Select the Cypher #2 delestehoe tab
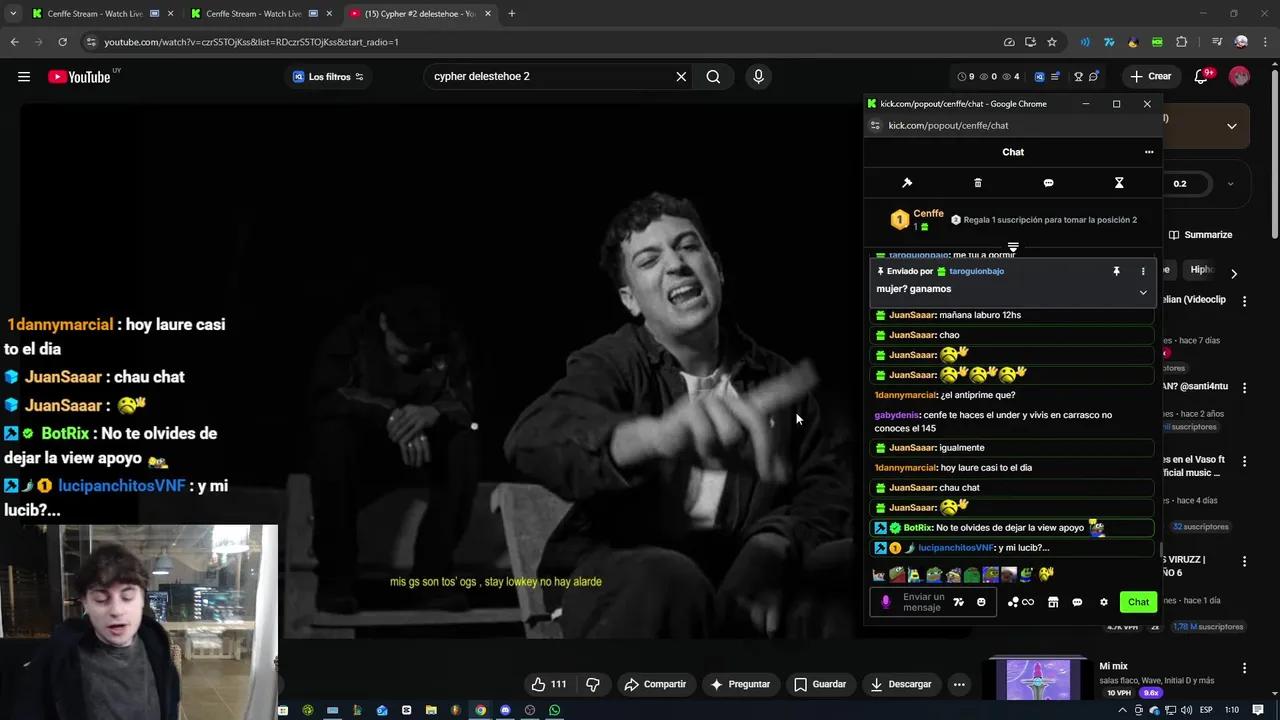This screenshot has height=720, width=1280. click(420, 14)
